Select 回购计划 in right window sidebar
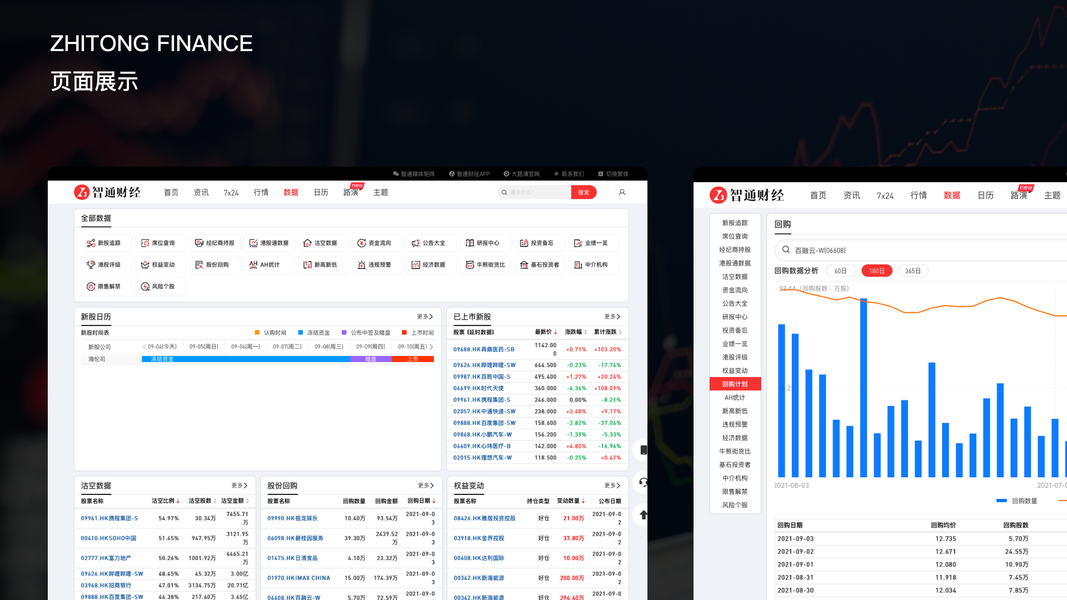 (735, 384)
